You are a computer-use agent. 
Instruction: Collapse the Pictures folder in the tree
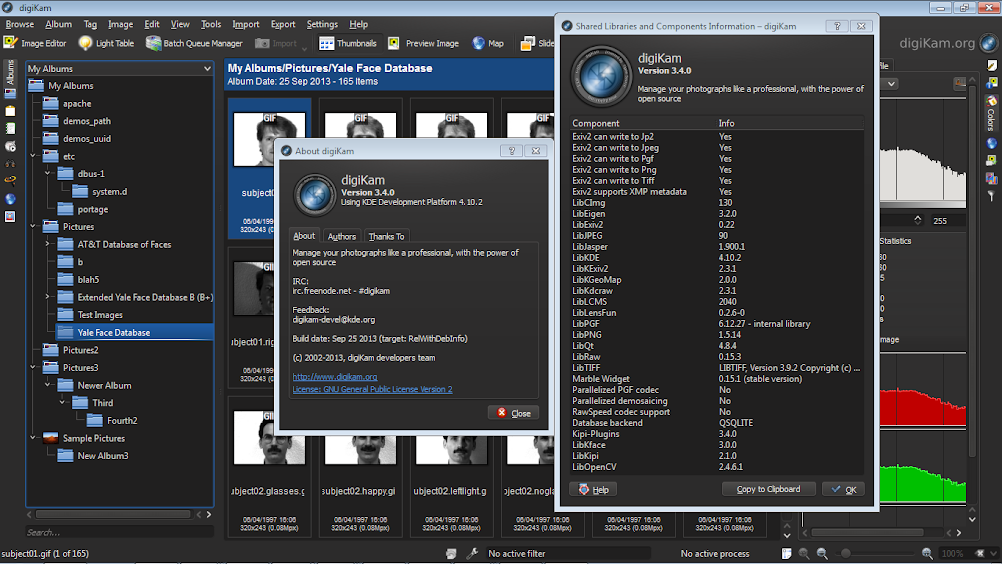tap(33, 227)
